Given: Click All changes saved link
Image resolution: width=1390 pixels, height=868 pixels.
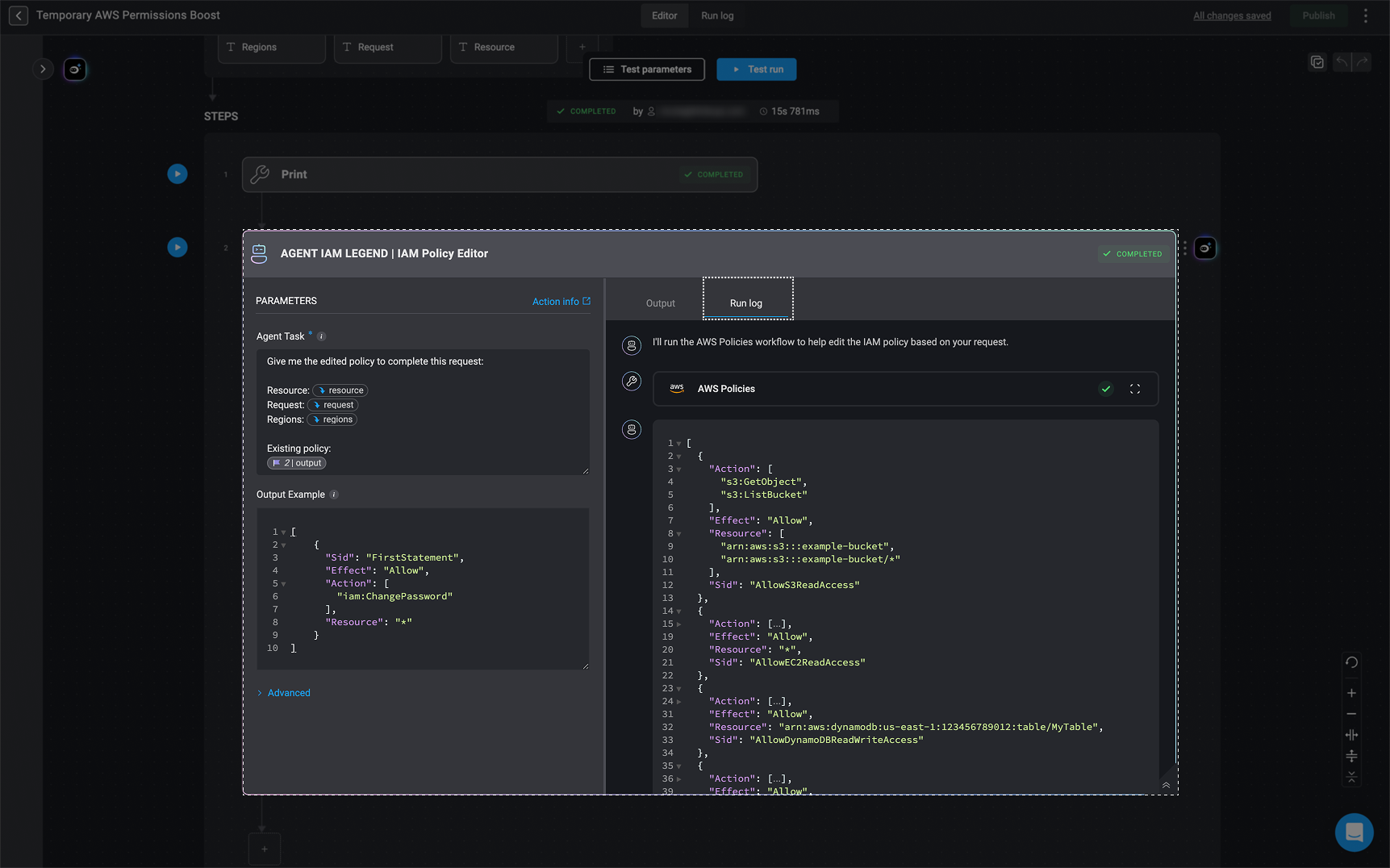Looking at the screenshot, I should pyautogui.click(x=1232, y=15).
